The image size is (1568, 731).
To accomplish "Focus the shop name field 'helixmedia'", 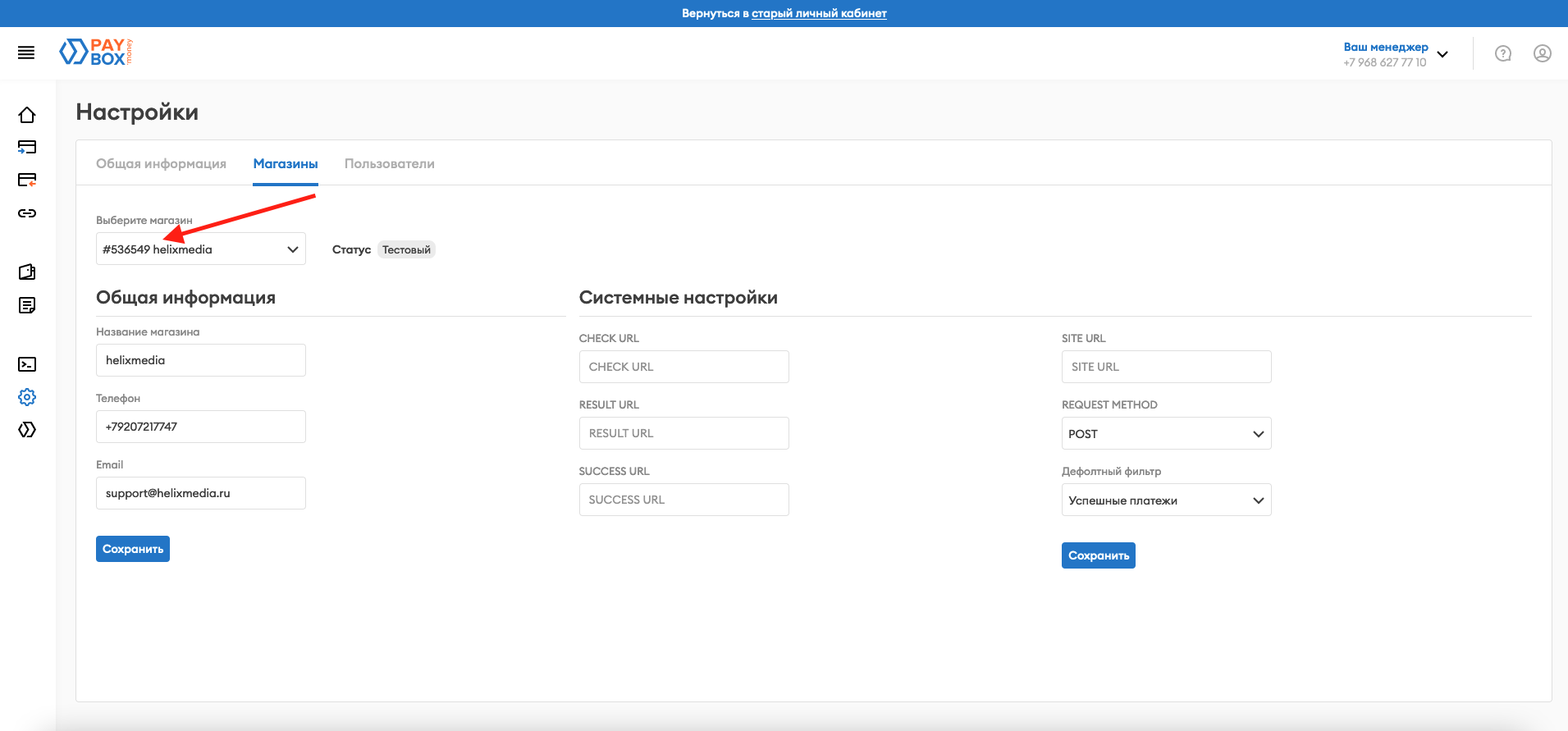I will pyautogui.click(x=201, y=360).
